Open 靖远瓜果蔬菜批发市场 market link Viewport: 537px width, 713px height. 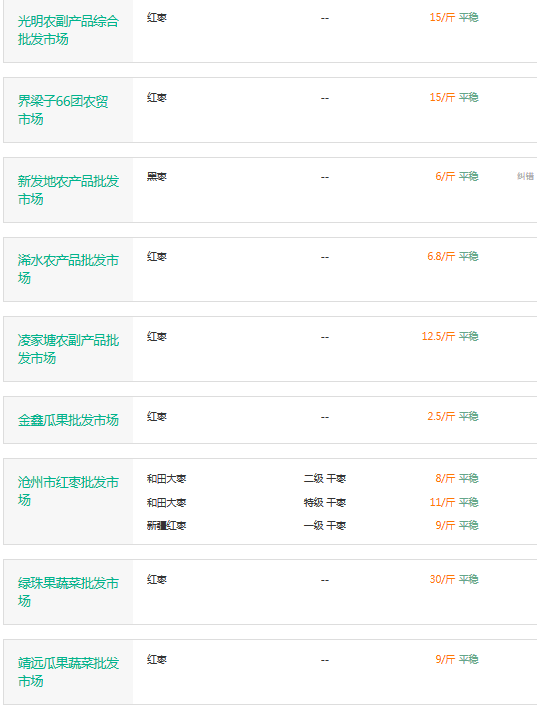(x=68, y=672)
